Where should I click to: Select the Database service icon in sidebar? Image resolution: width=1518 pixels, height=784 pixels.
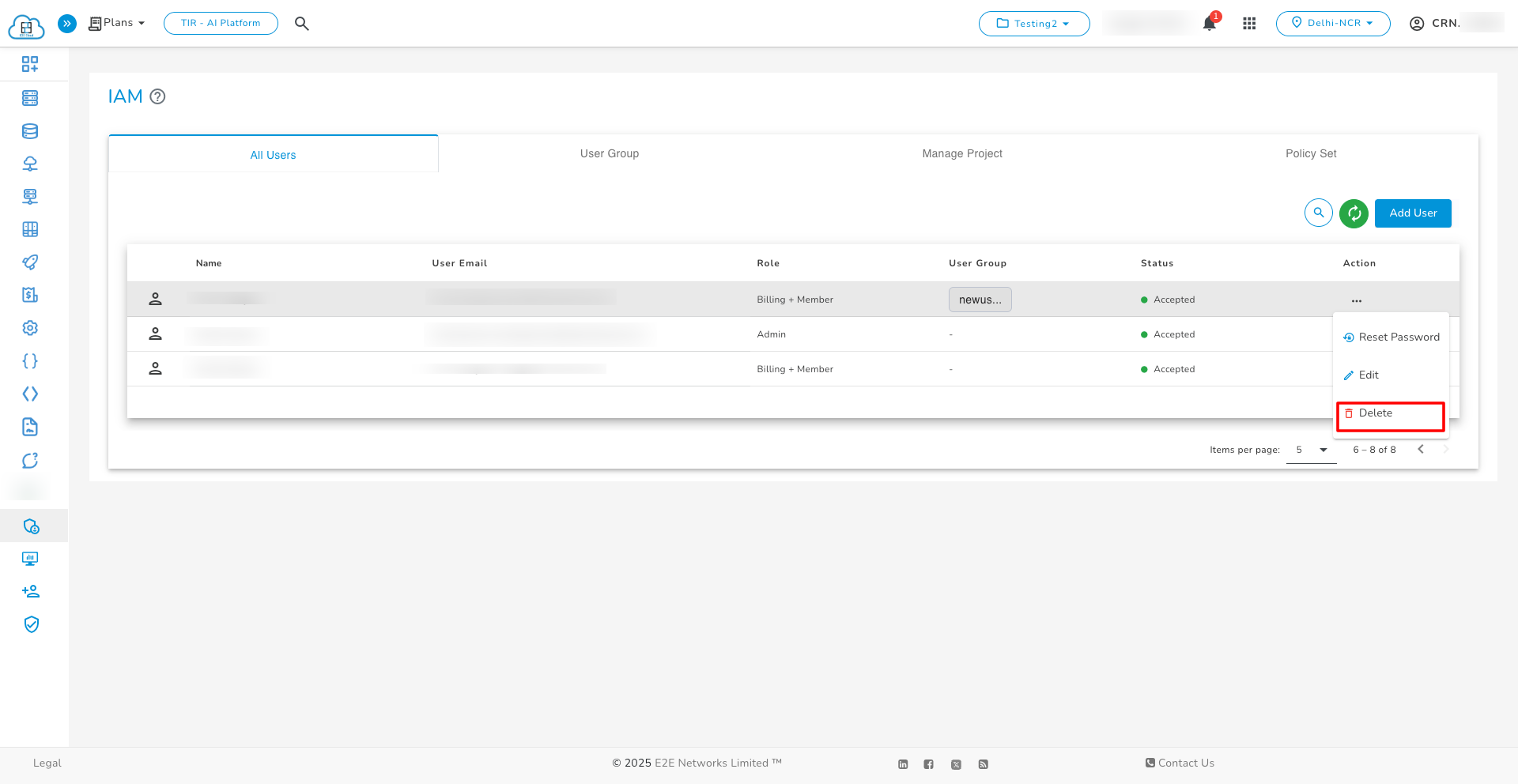[30, 131]
